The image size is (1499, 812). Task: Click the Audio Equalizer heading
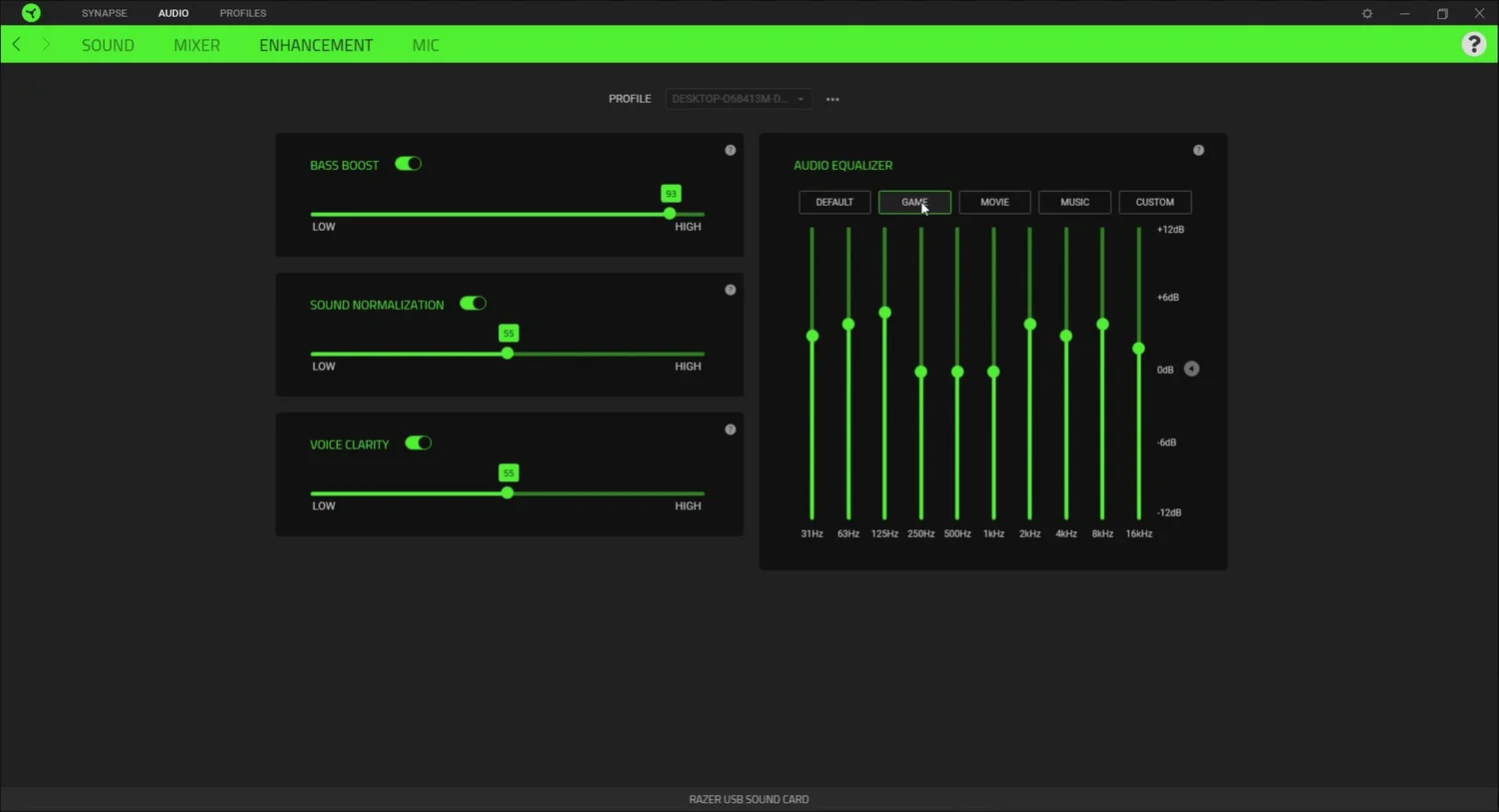(843, 165)
